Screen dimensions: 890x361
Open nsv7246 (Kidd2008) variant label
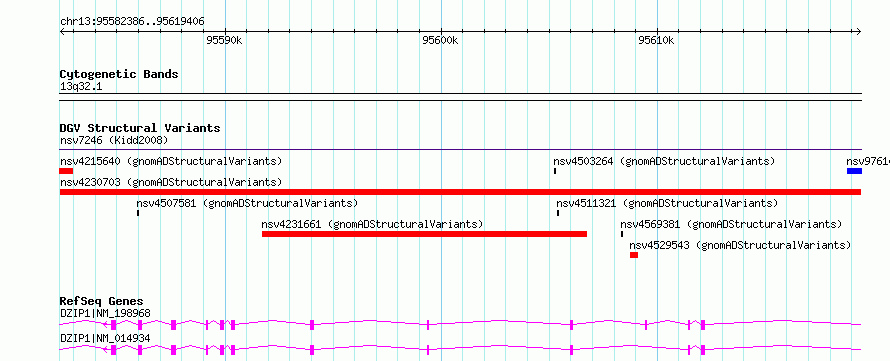(114, 140)
